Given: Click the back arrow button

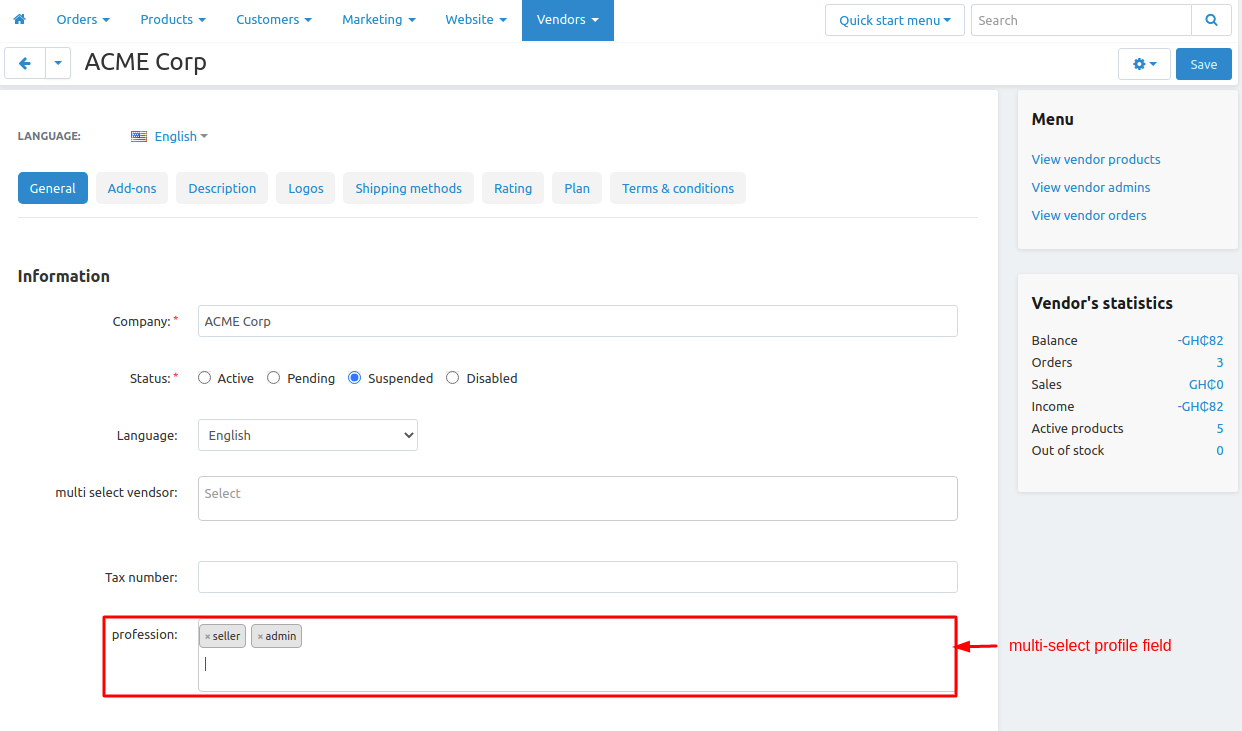Looking at the screenshot, I should point(25,63).
